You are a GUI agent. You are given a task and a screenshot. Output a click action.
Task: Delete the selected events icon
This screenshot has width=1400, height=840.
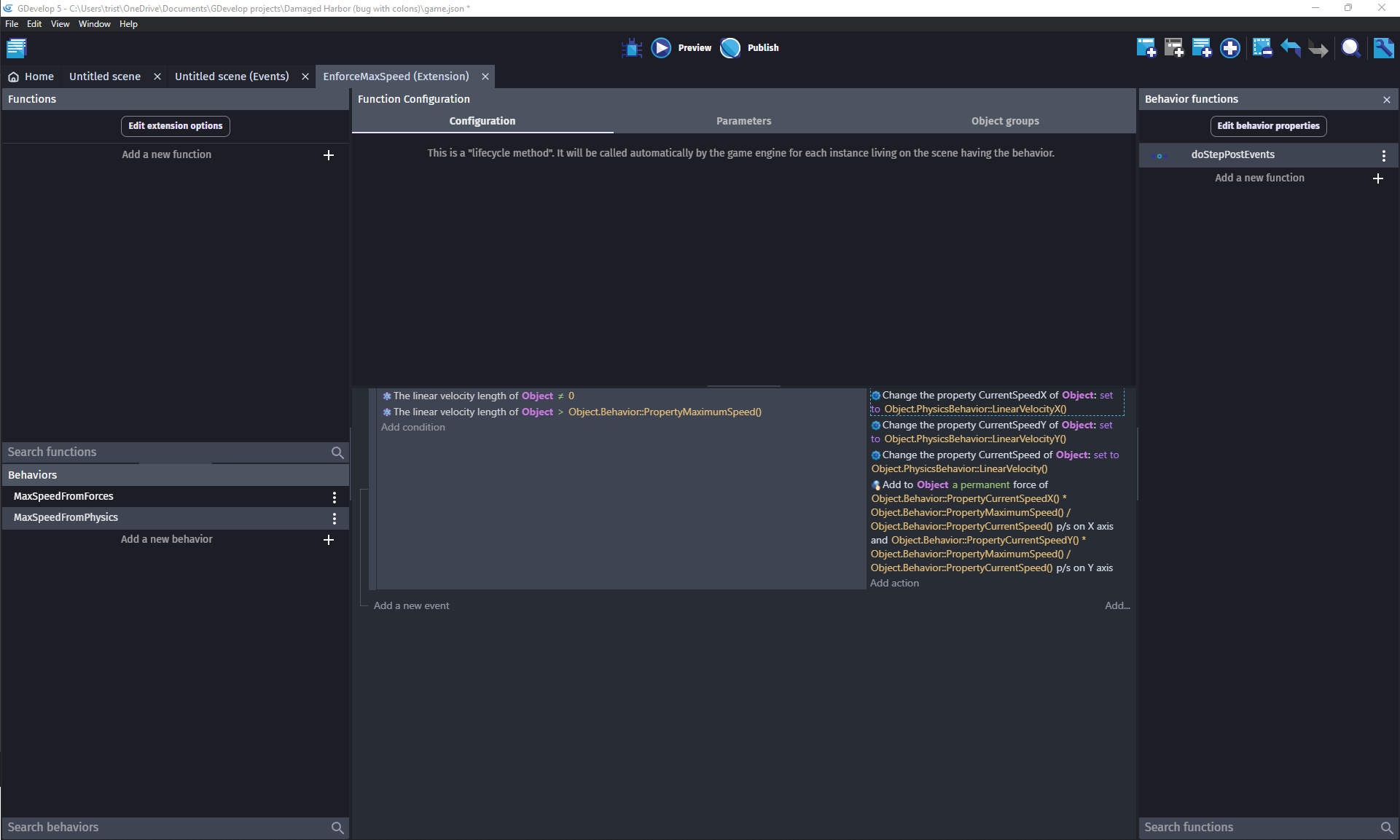1262,48
